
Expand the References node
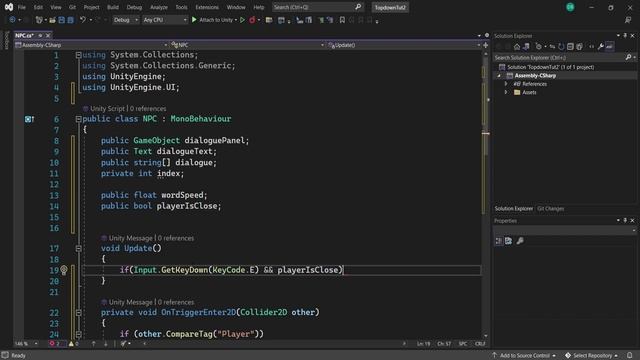506,84
